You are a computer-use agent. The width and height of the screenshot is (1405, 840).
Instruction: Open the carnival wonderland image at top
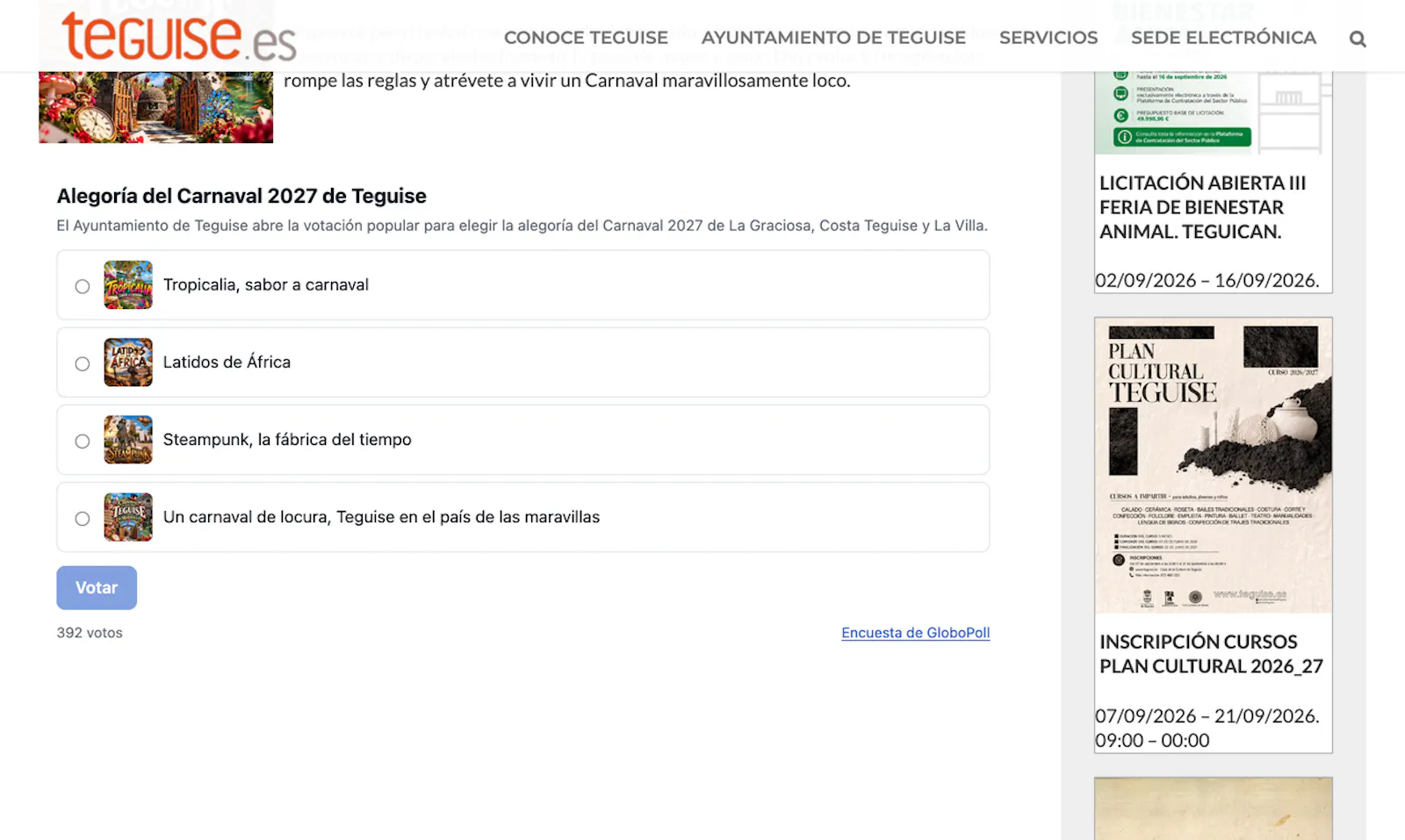(x=156, y=107)
